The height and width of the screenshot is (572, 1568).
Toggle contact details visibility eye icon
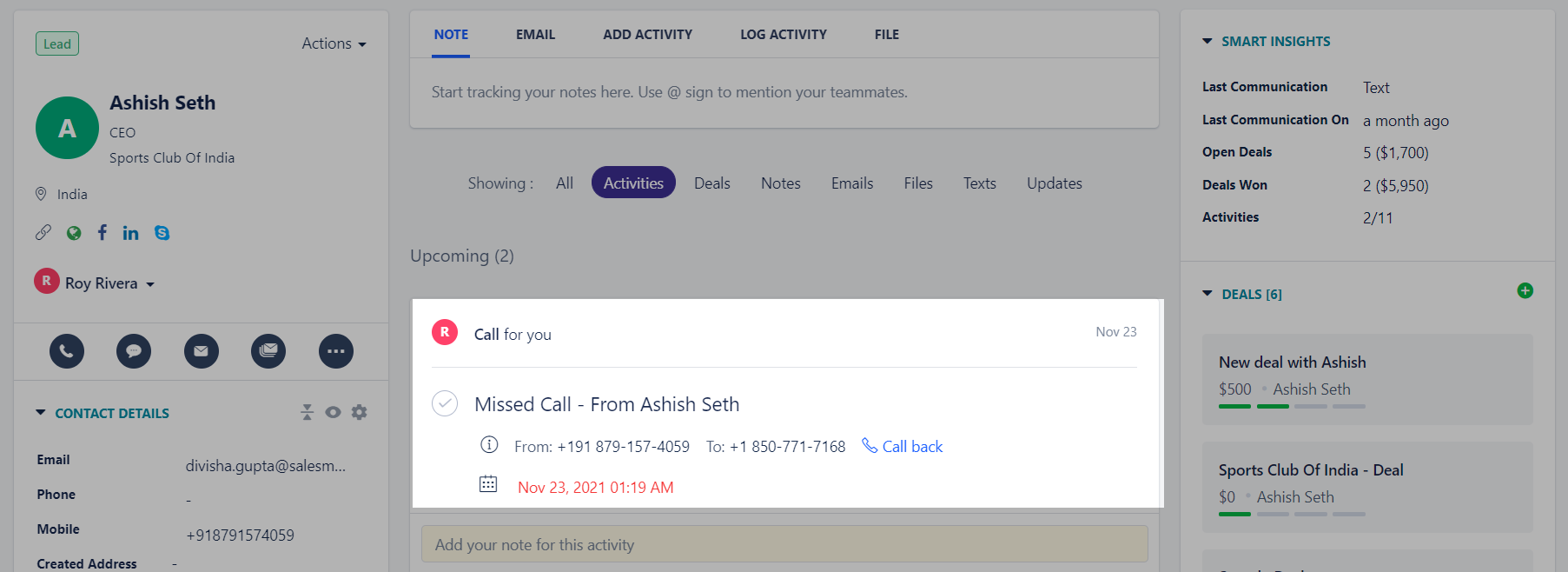point(333,412)
